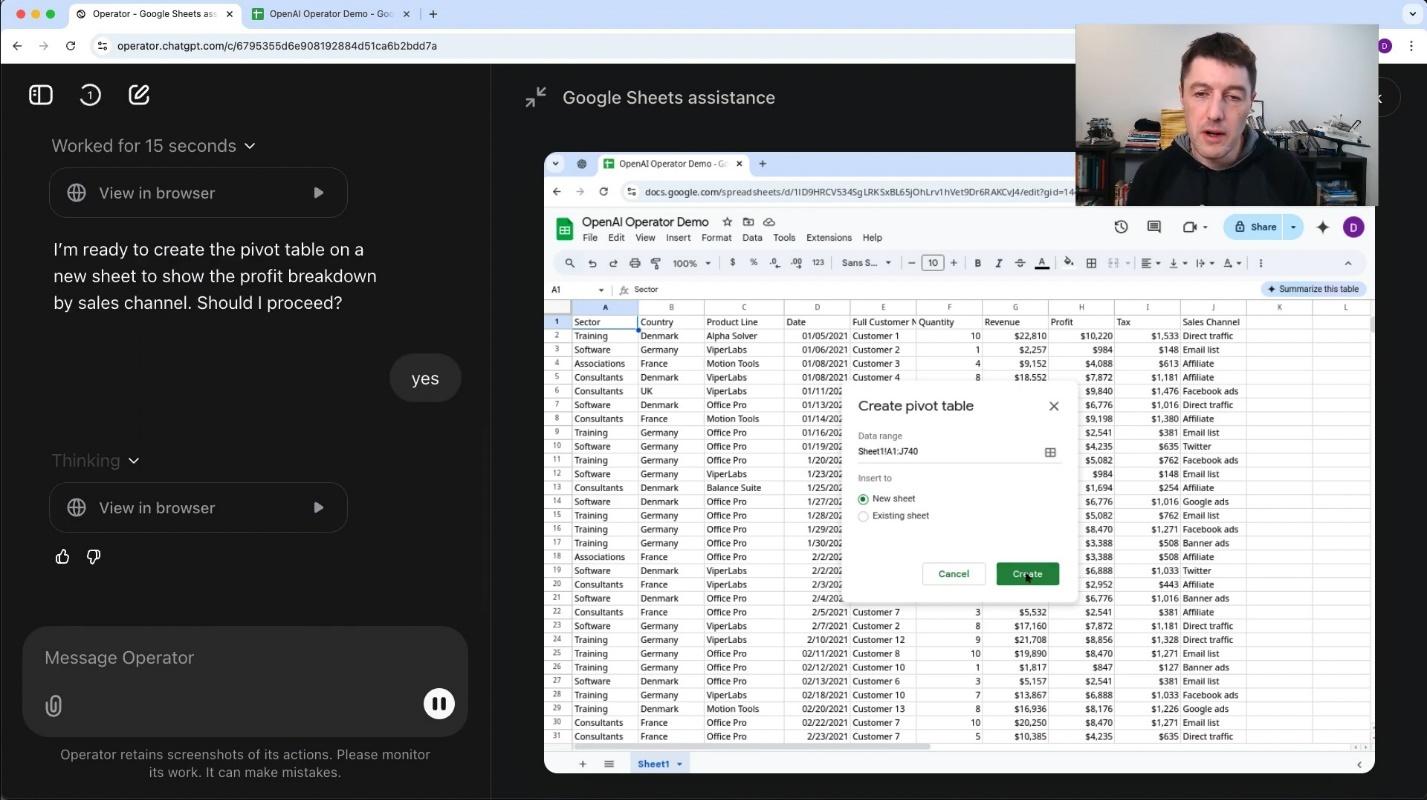Toggle italic formatting
This screenshot has width=1427, height=800.
(998, 263)
